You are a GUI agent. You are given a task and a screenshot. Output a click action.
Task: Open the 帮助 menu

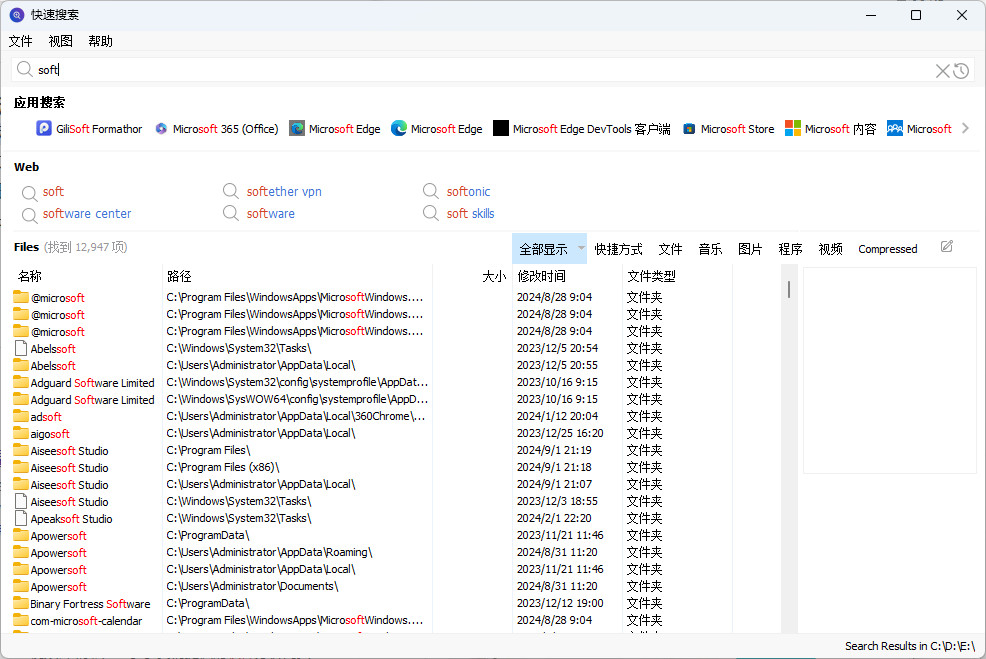click(101, 42)
